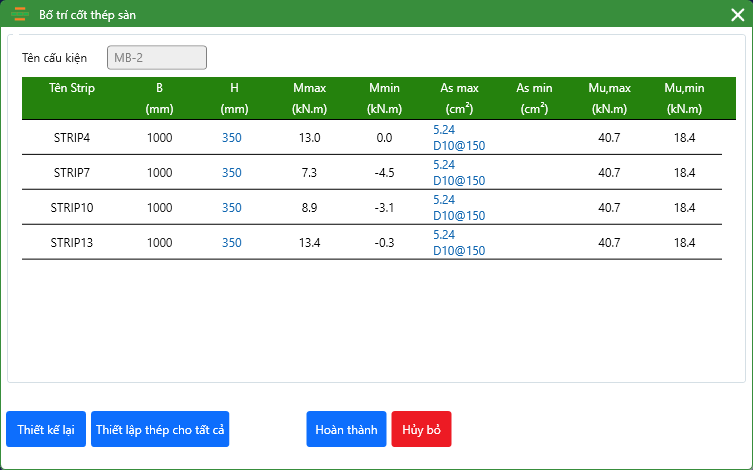Click the Mu,max column header
Screen dimensions: 753x470
point(609,98)
